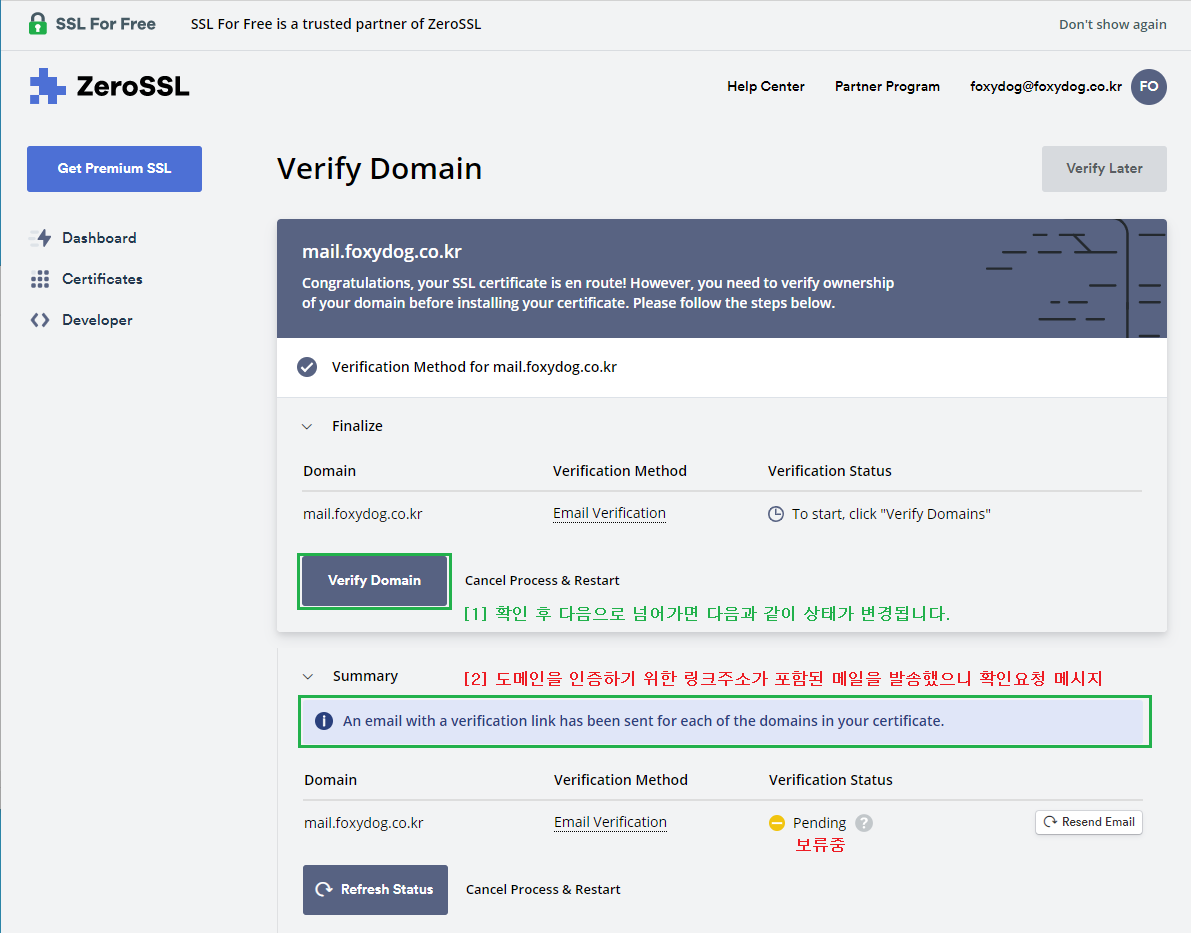Click the Pending status text

tap(819, 823)
